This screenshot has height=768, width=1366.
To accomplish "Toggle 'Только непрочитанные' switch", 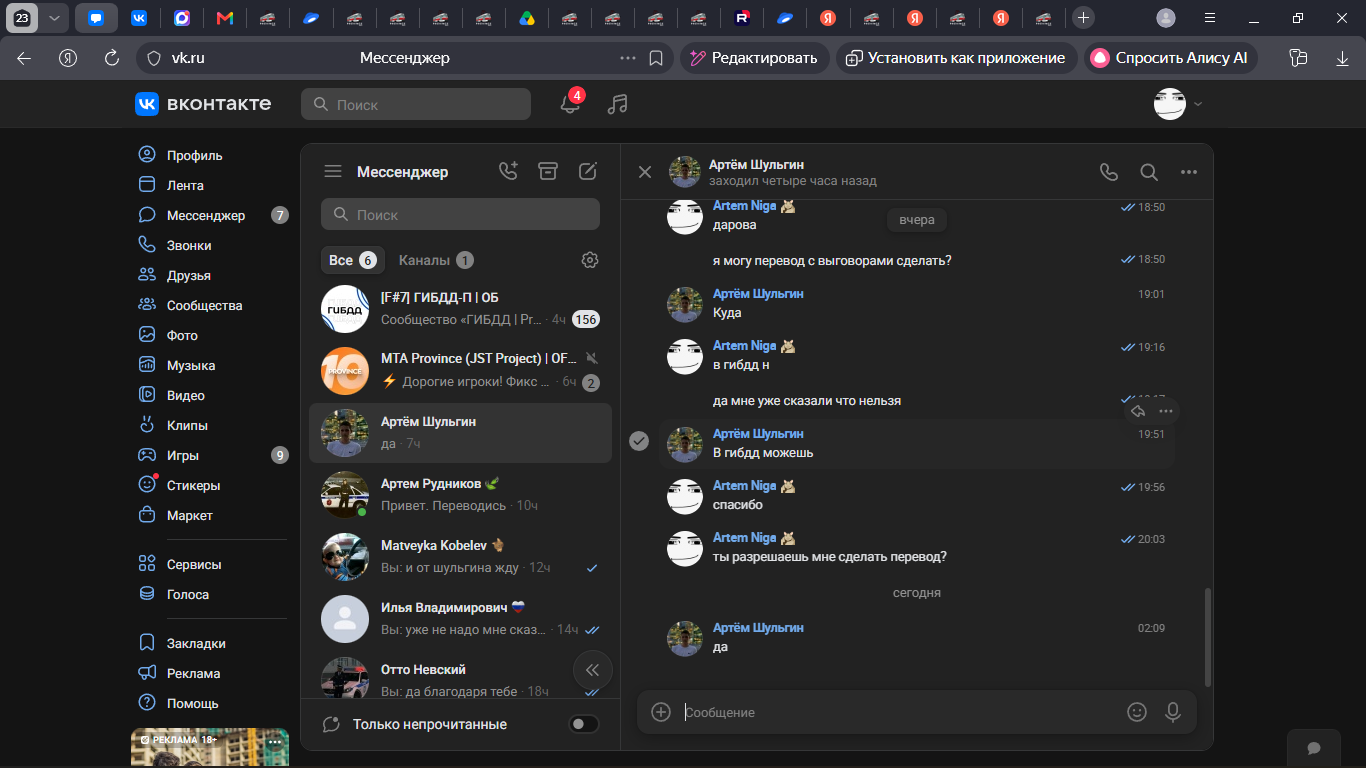I will (584, 724).
